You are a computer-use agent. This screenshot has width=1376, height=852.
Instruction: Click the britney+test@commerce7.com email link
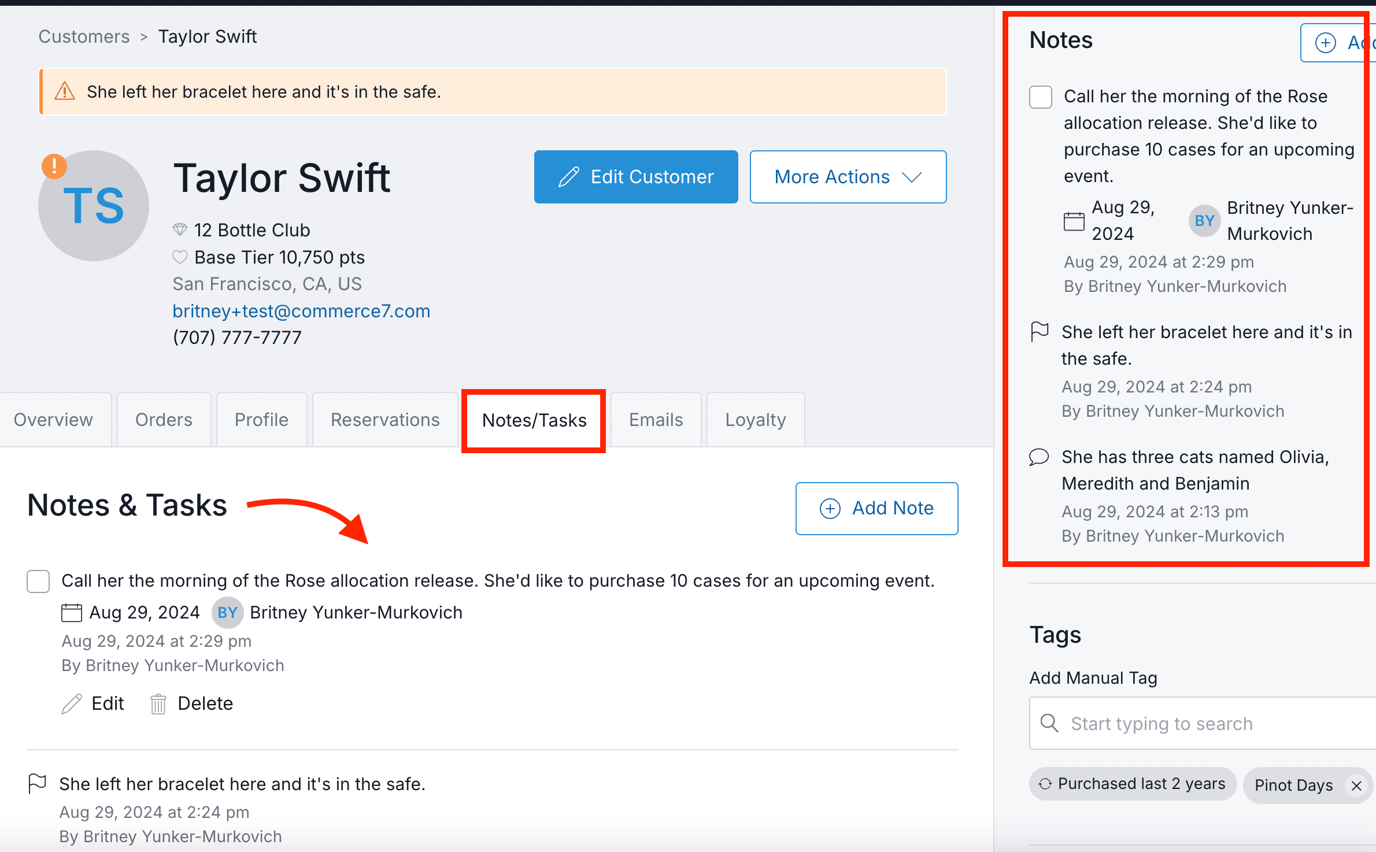point(301,311)
